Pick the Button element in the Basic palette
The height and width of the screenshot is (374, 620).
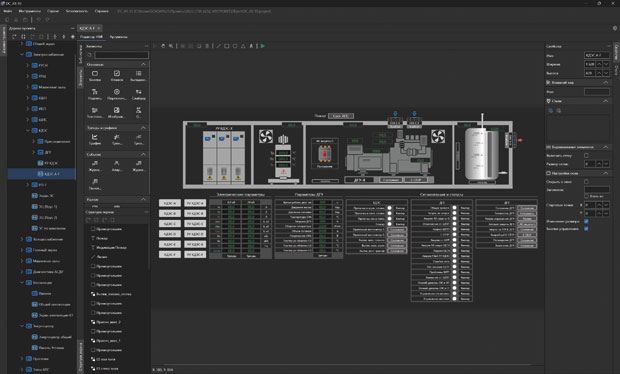(x=95, y=76)
